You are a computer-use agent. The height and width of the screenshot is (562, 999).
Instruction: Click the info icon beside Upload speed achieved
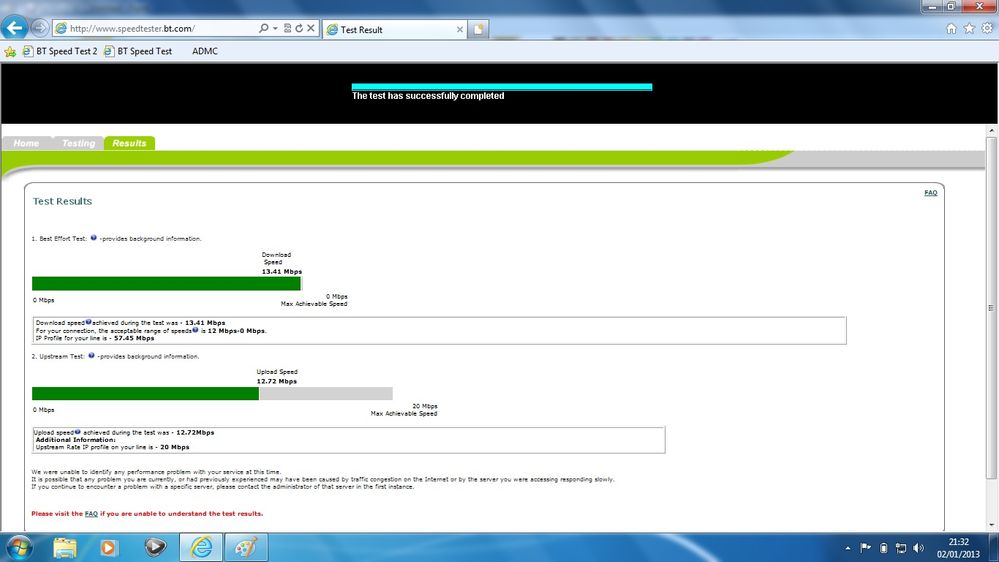tap(78, 431)
